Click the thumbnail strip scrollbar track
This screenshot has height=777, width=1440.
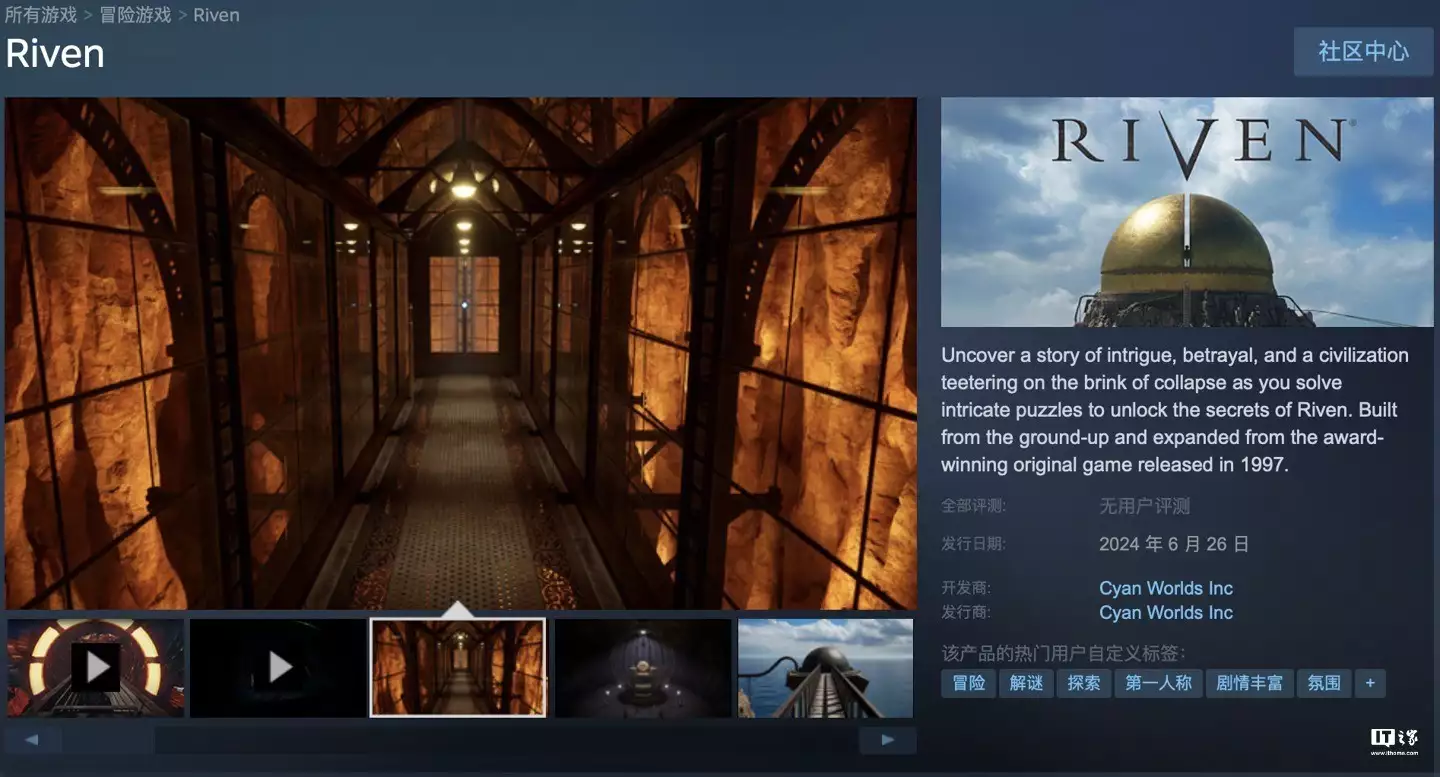(x=460, y=740)
